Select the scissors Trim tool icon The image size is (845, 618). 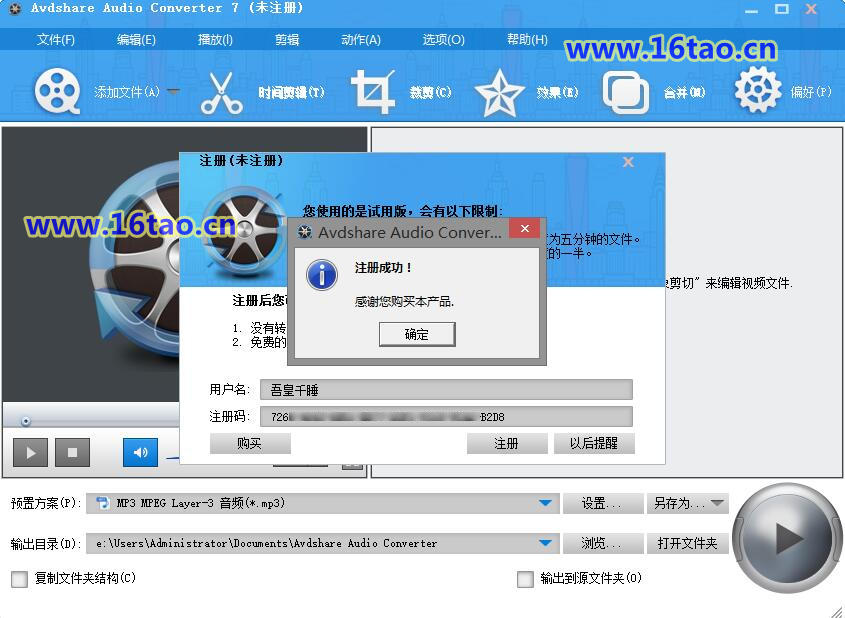(x=221, y=93)
